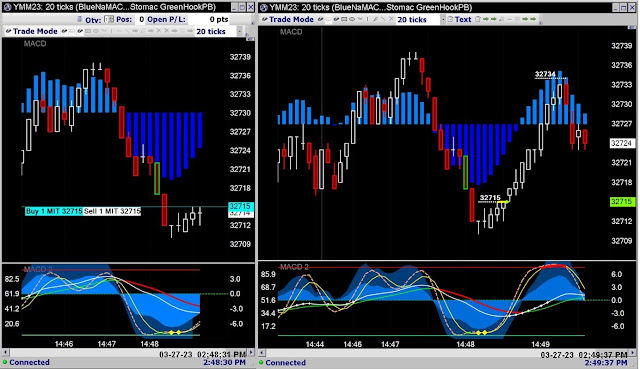Click 82.5 scale value in left MACD 2 panel
This screenshot has height=369, width=640.
tap(12, 279)
